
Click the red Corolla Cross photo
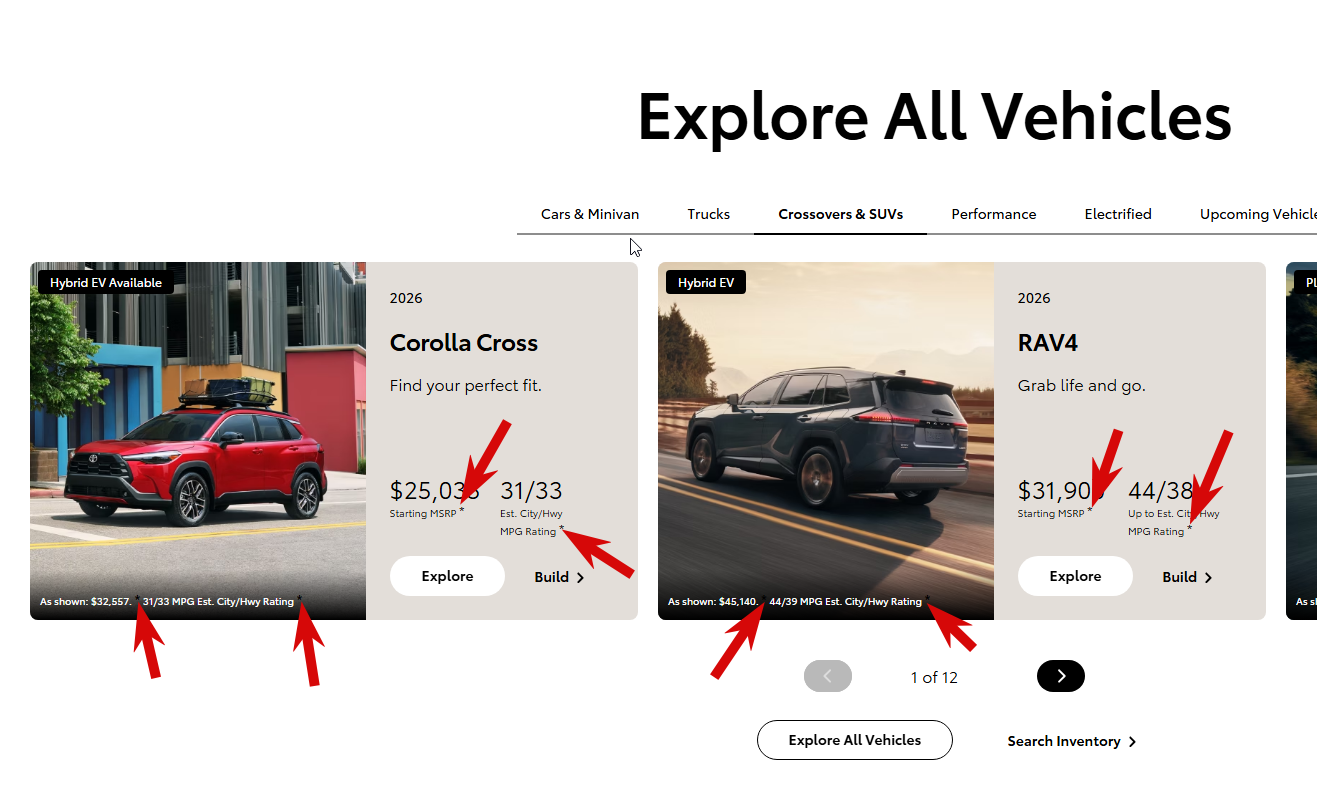point(198,441)
